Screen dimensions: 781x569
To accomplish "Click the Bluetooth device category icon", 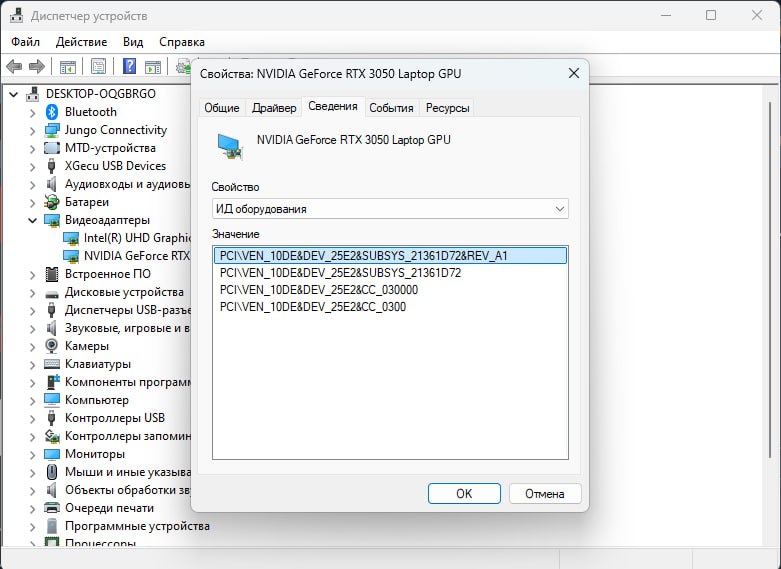I will click(x=52, y=112).
